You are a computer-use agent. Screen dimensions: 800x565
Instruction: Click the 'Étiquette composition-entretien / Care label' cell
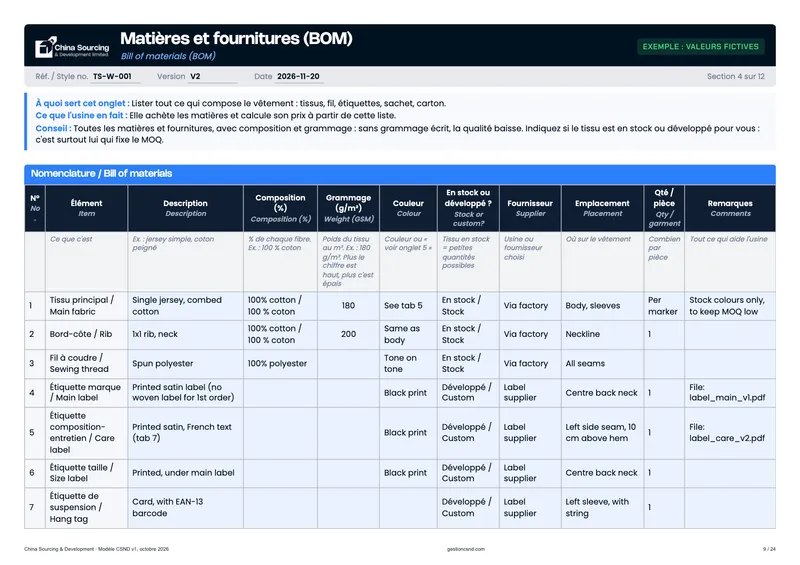(86, 433)
